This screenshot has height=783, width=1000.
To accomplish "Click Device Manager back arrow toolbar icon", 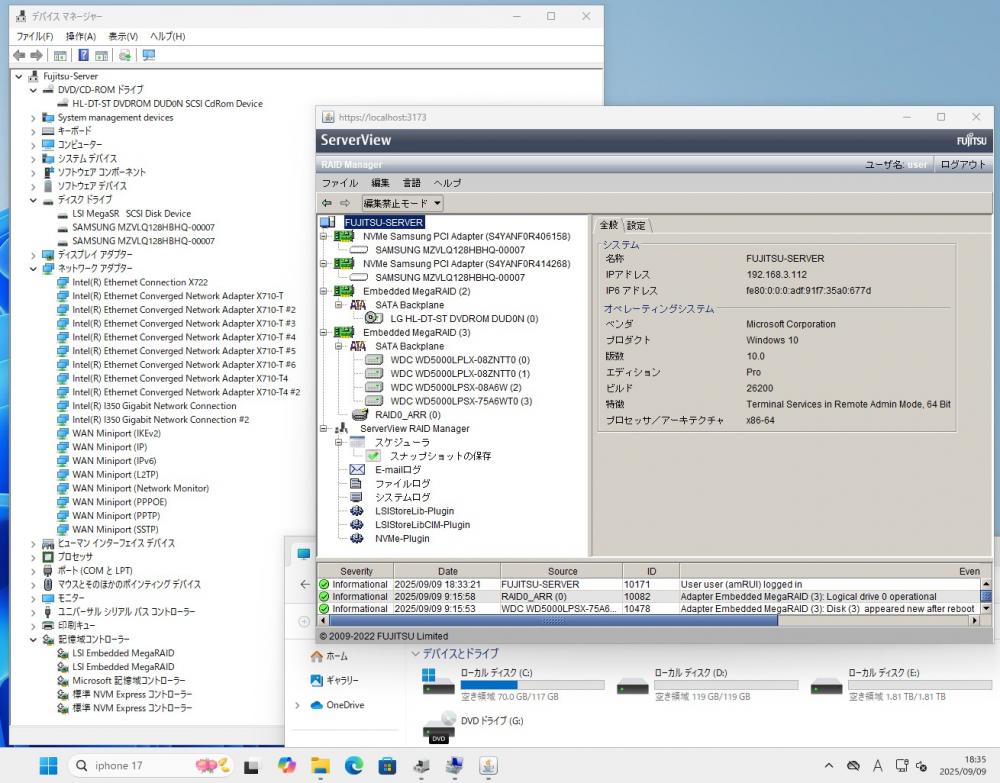I will pos(19,55).
